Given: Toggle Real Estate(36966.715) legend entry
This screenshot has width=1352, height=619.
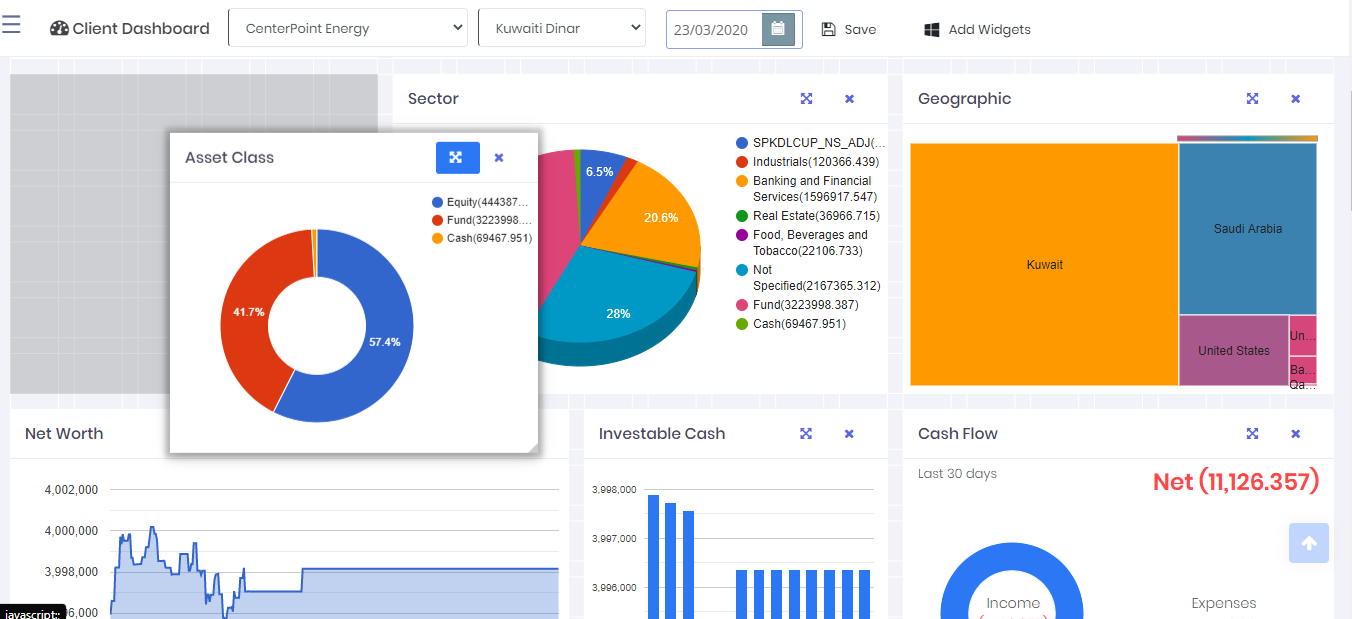Looking at the screenshot, I should pos(808,216).
